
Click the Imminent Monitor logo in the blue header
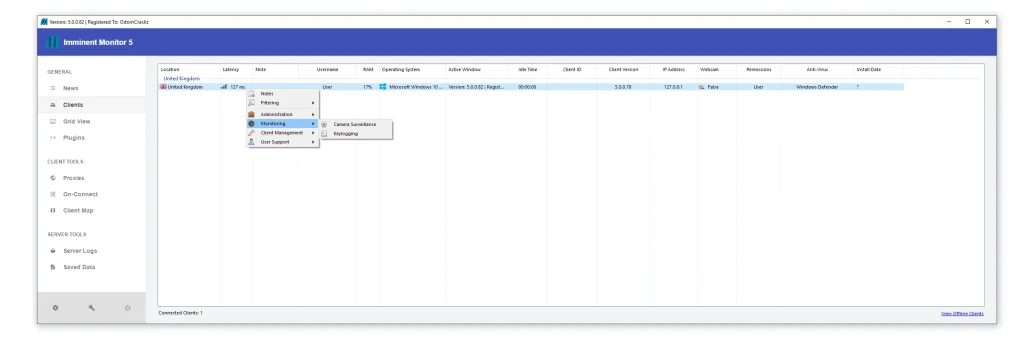pyautogui.click(x=53, y=42)
